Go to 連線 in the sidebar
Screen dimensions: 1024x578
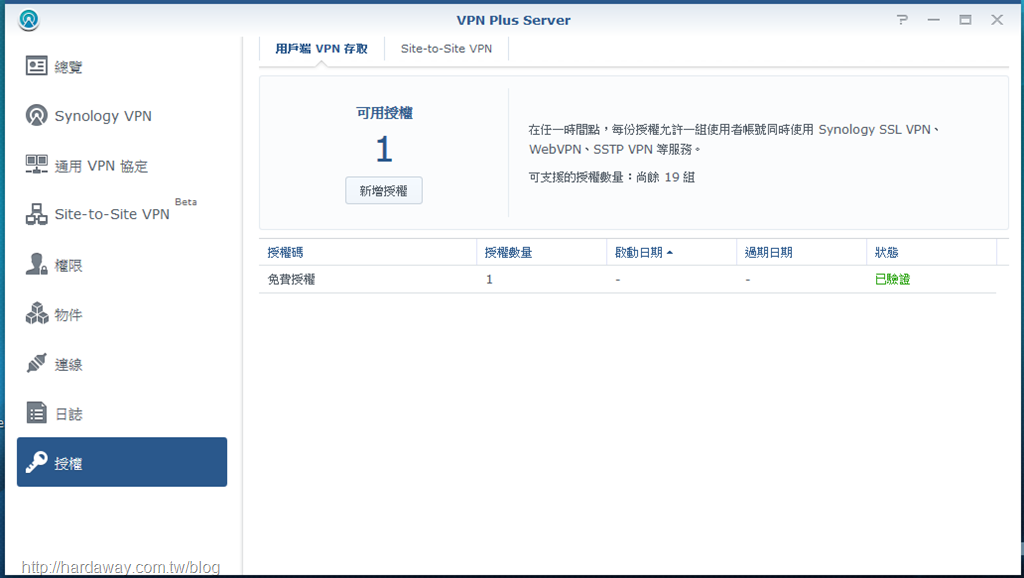click(122, 364)
